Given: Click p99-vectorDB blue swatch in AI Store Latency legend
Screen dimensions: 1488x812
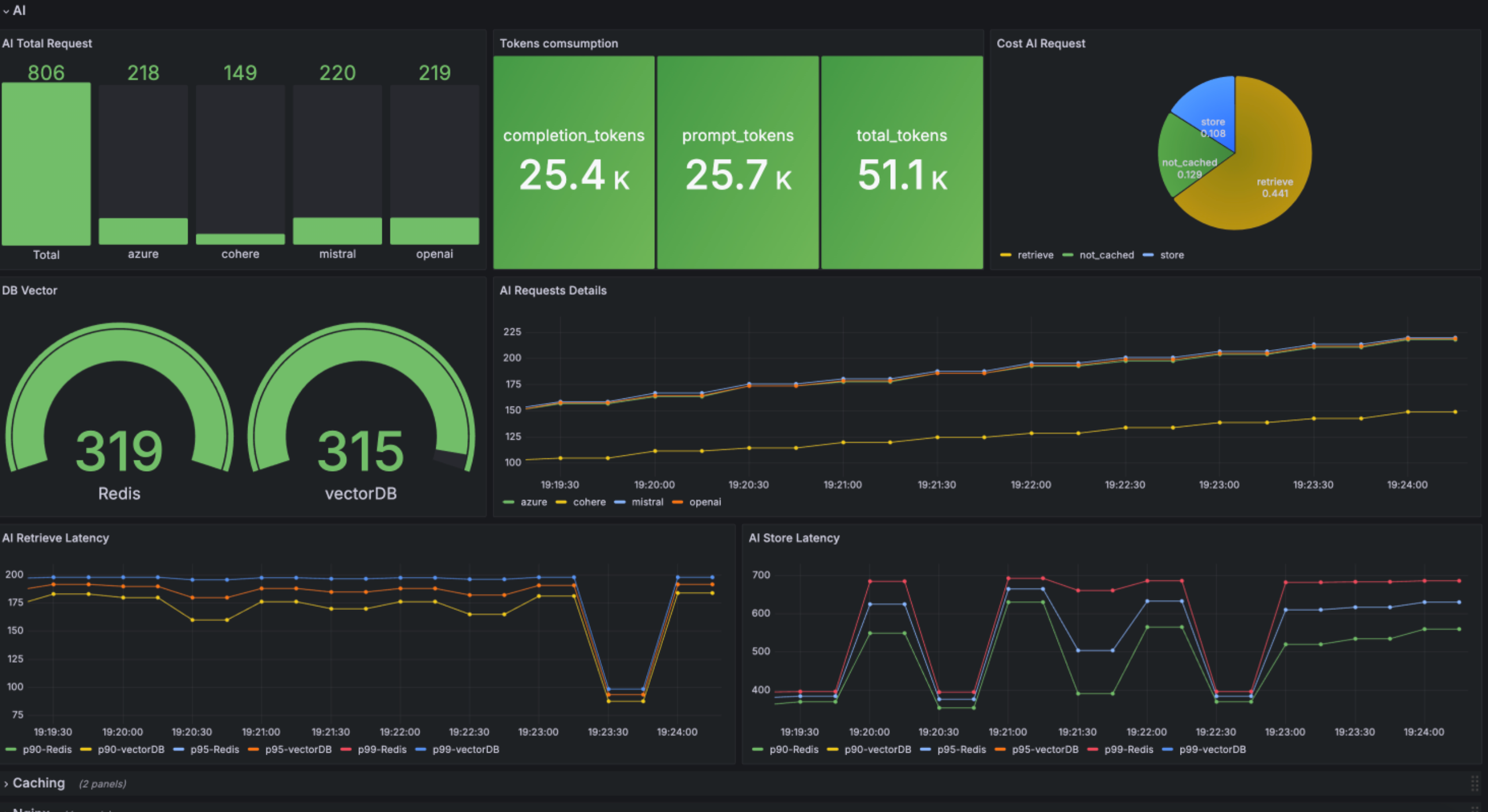Looking at the screenshot, I should click(x=1167, y=750).
